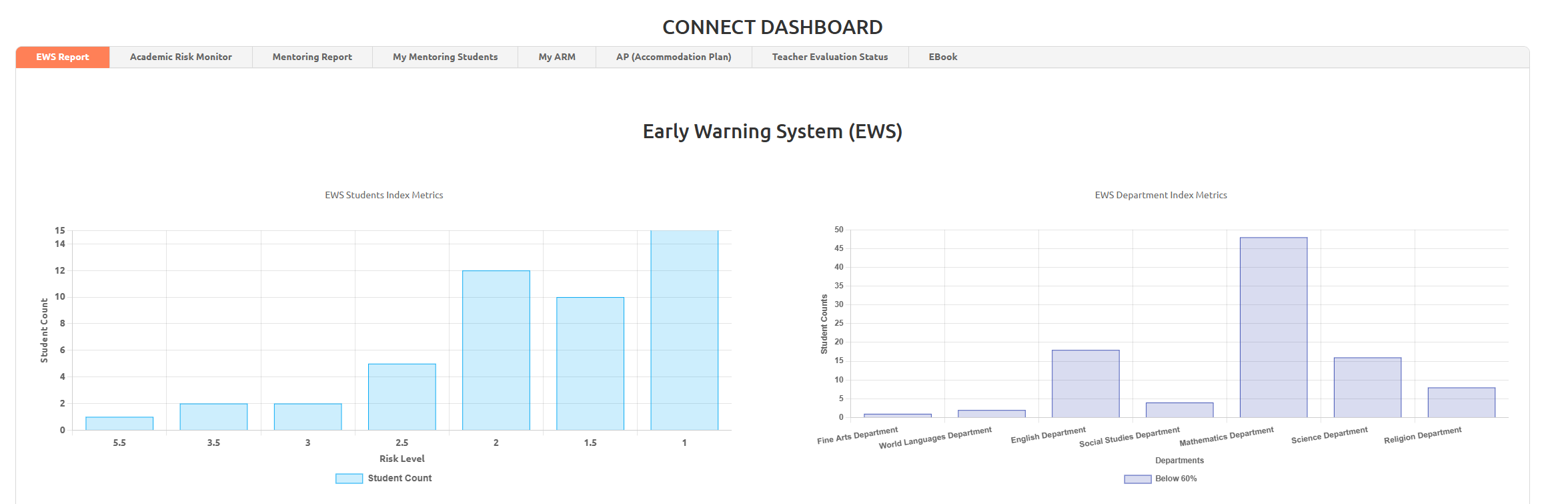The height and width of the screenshot is (504, 1568).
Task: Click the English Department bar
Action: tap(1086, 384)
